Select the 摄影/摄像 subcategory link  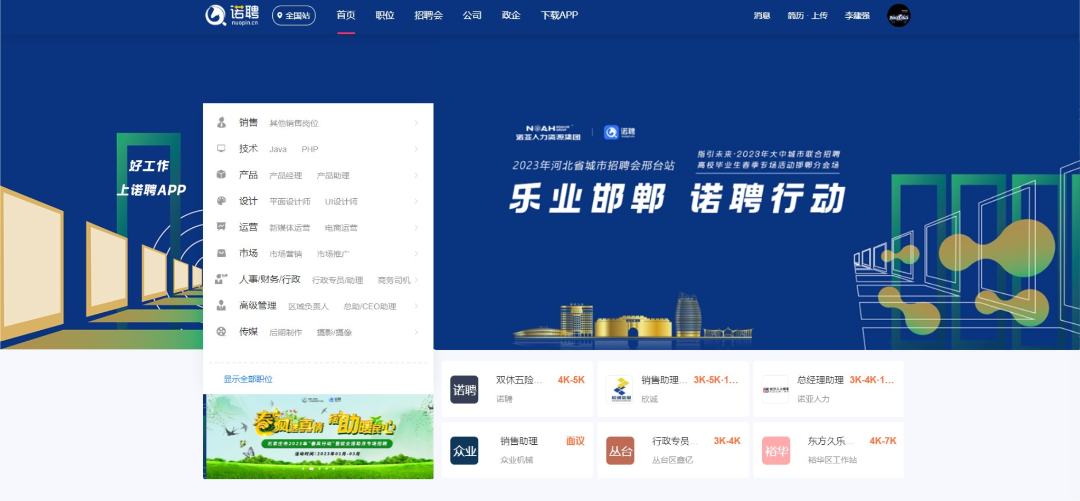[334, 333]
